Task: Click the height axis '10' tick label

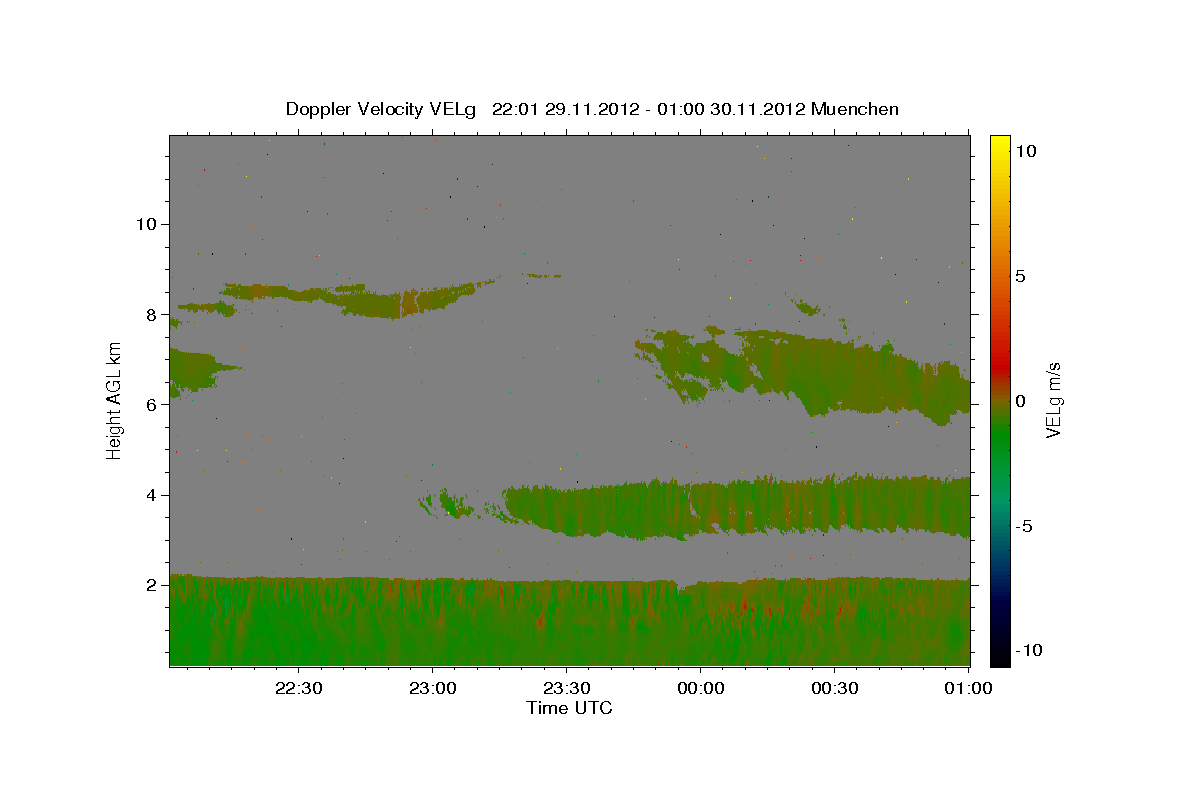Action: (x=145, y=224)
